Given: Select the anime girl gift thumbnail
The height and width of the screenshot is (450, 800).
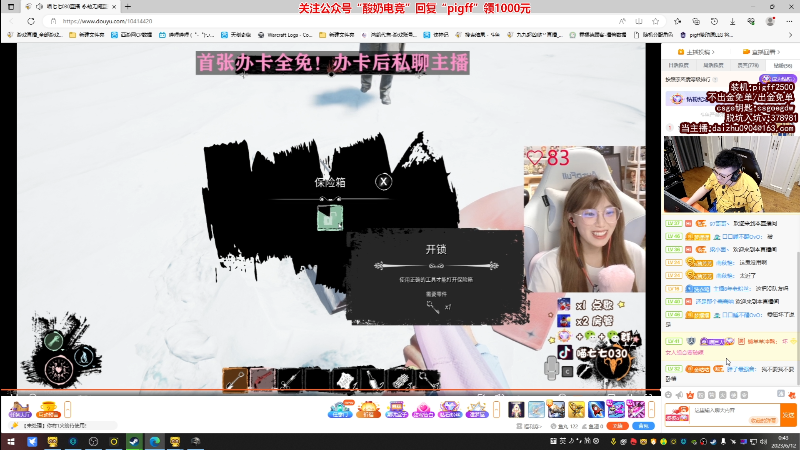Looking at the screenshot, I should coord(516,409).
